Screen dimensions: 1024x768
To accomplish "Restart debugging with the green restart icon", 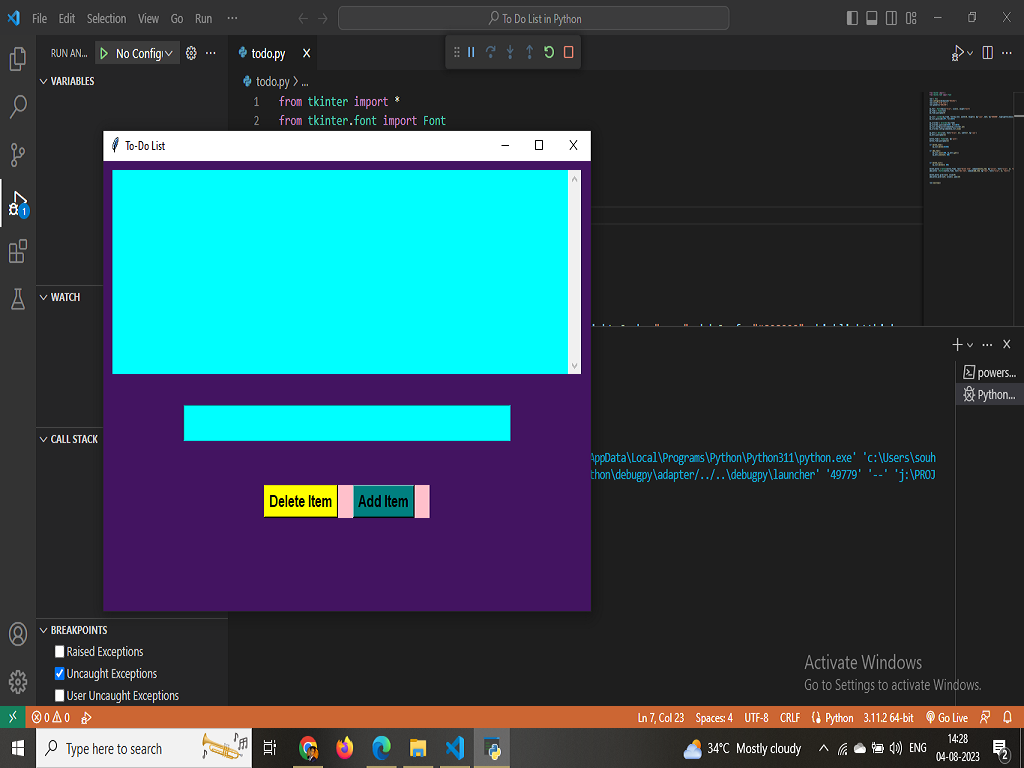I will pos(547,52).
